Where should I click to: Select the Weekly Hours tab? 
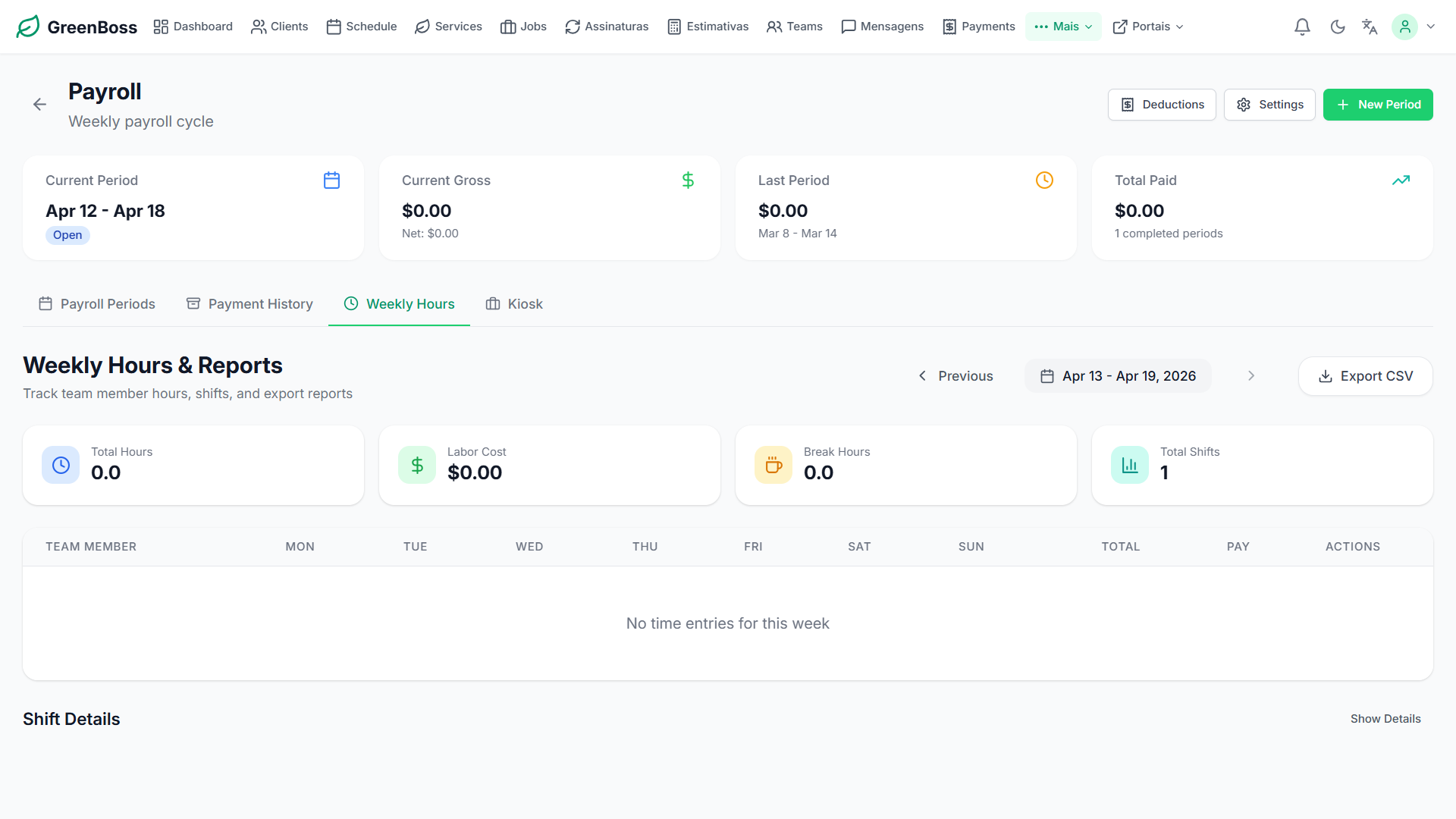(x=399, y=304)
